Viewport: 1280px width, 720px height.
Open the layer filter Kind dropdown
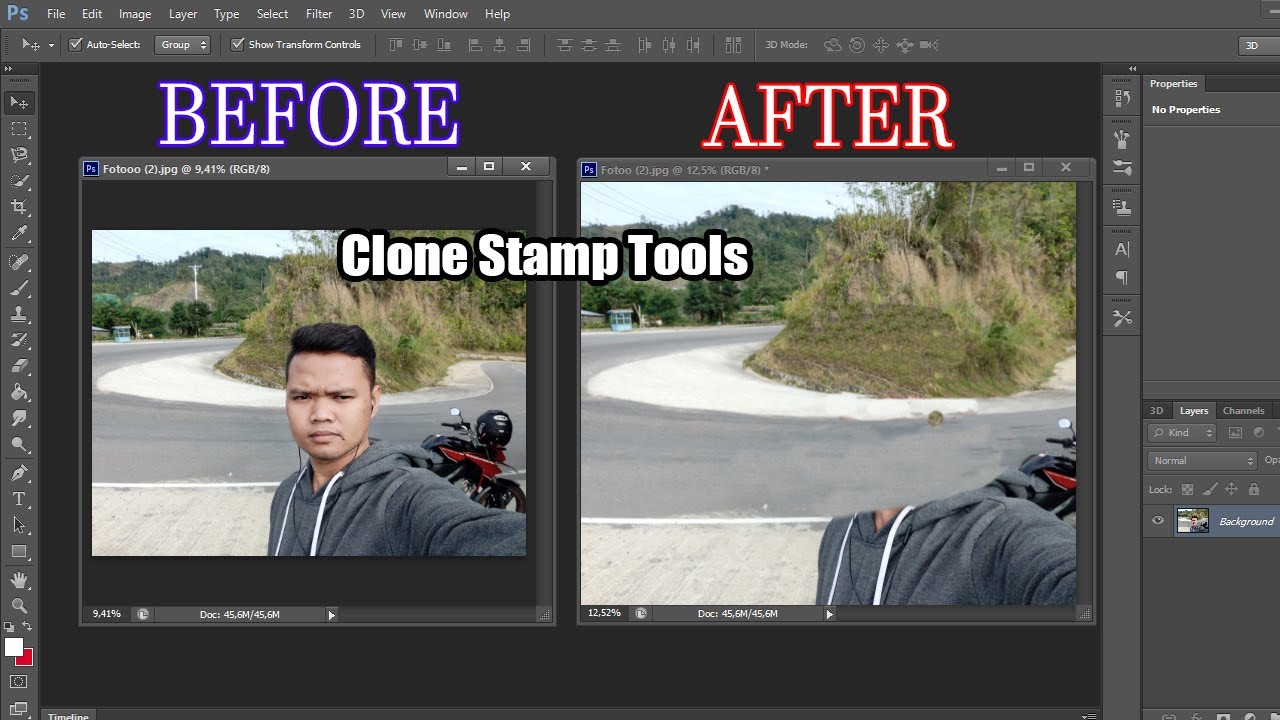[x=1182, y=433]
